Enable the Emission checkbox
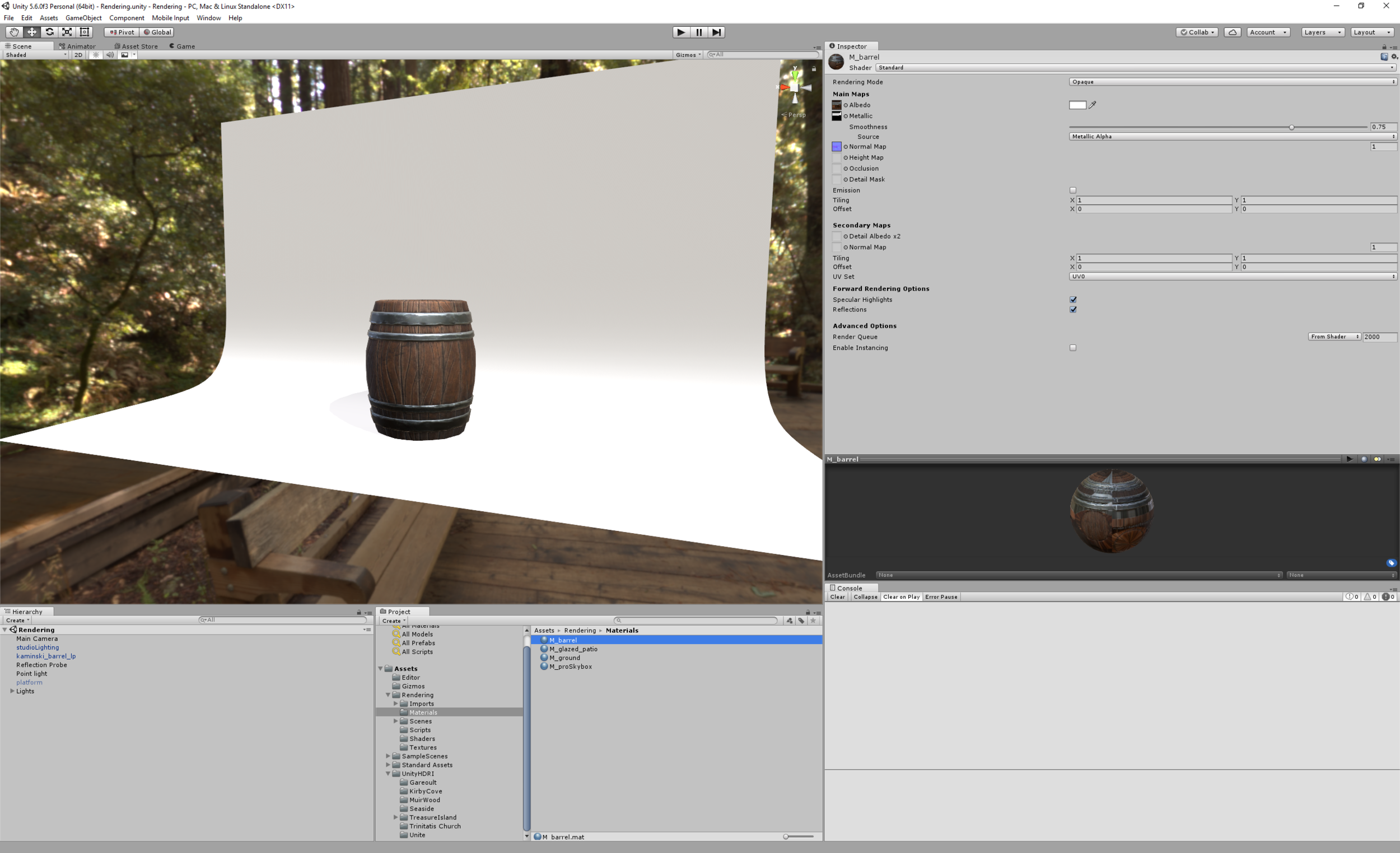The width and height of the screenshot is (1400, 853). (x=1073, y=190)
